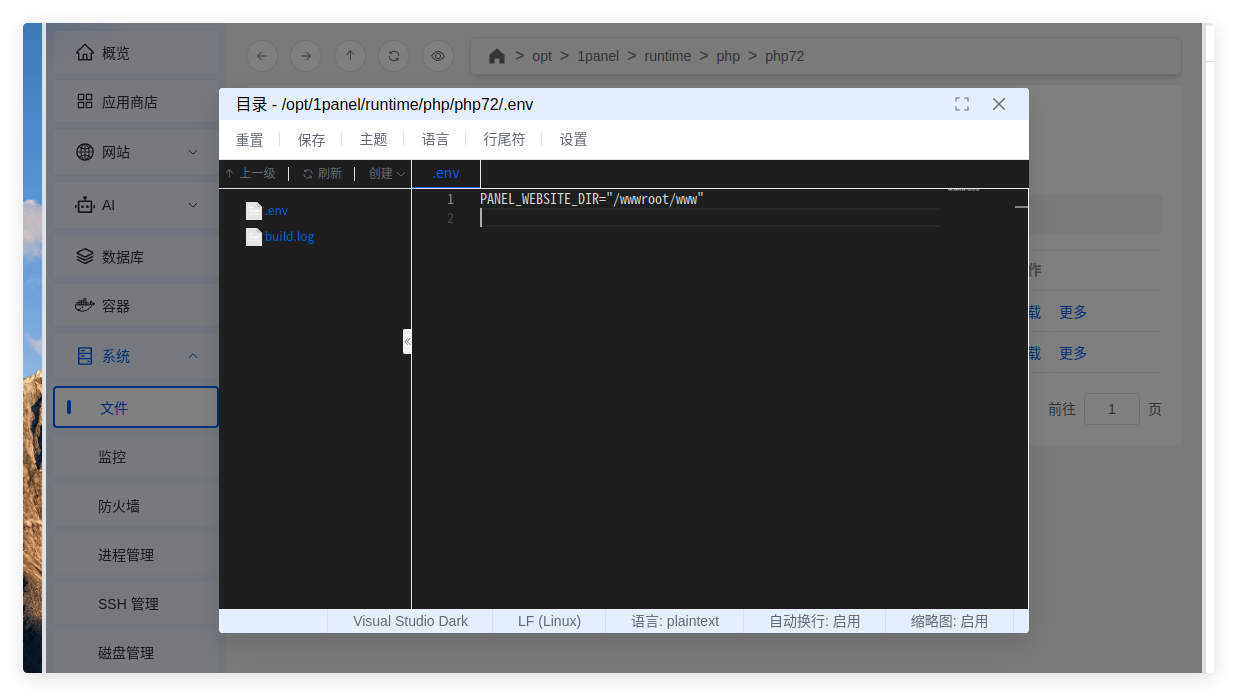
Task: Toggle the eye visibility icon button
Action: pos(438,56)
